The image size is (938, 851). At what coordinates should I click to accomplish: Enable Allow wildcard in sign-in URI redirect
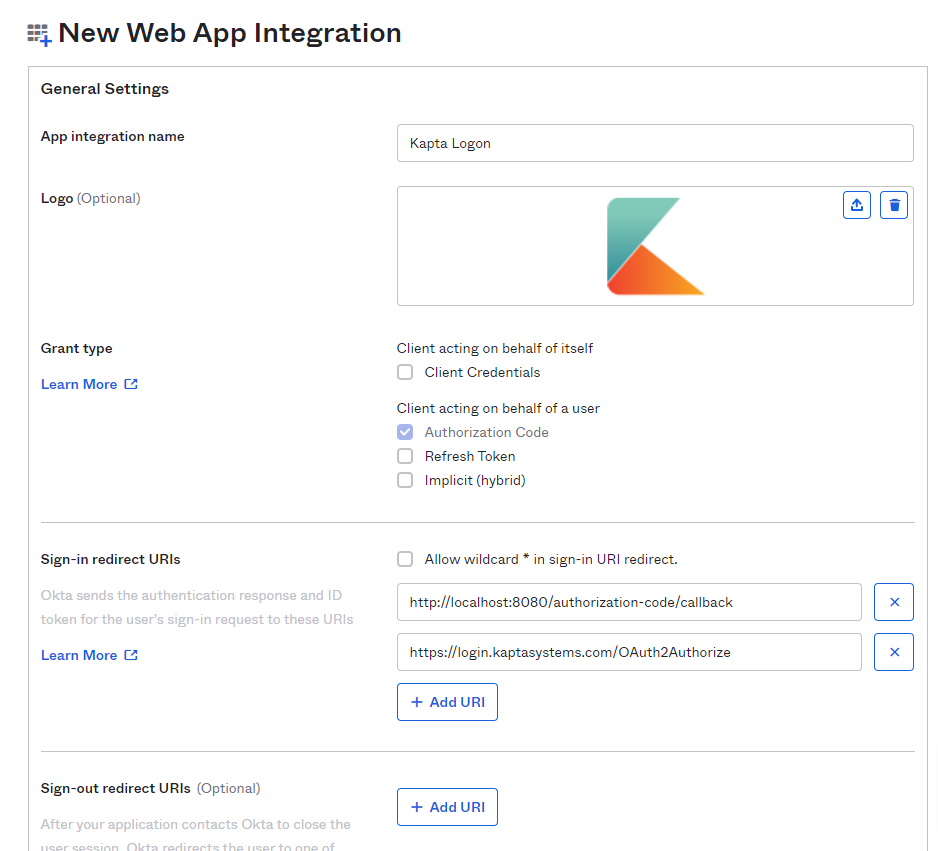click(x=405, y=559)
